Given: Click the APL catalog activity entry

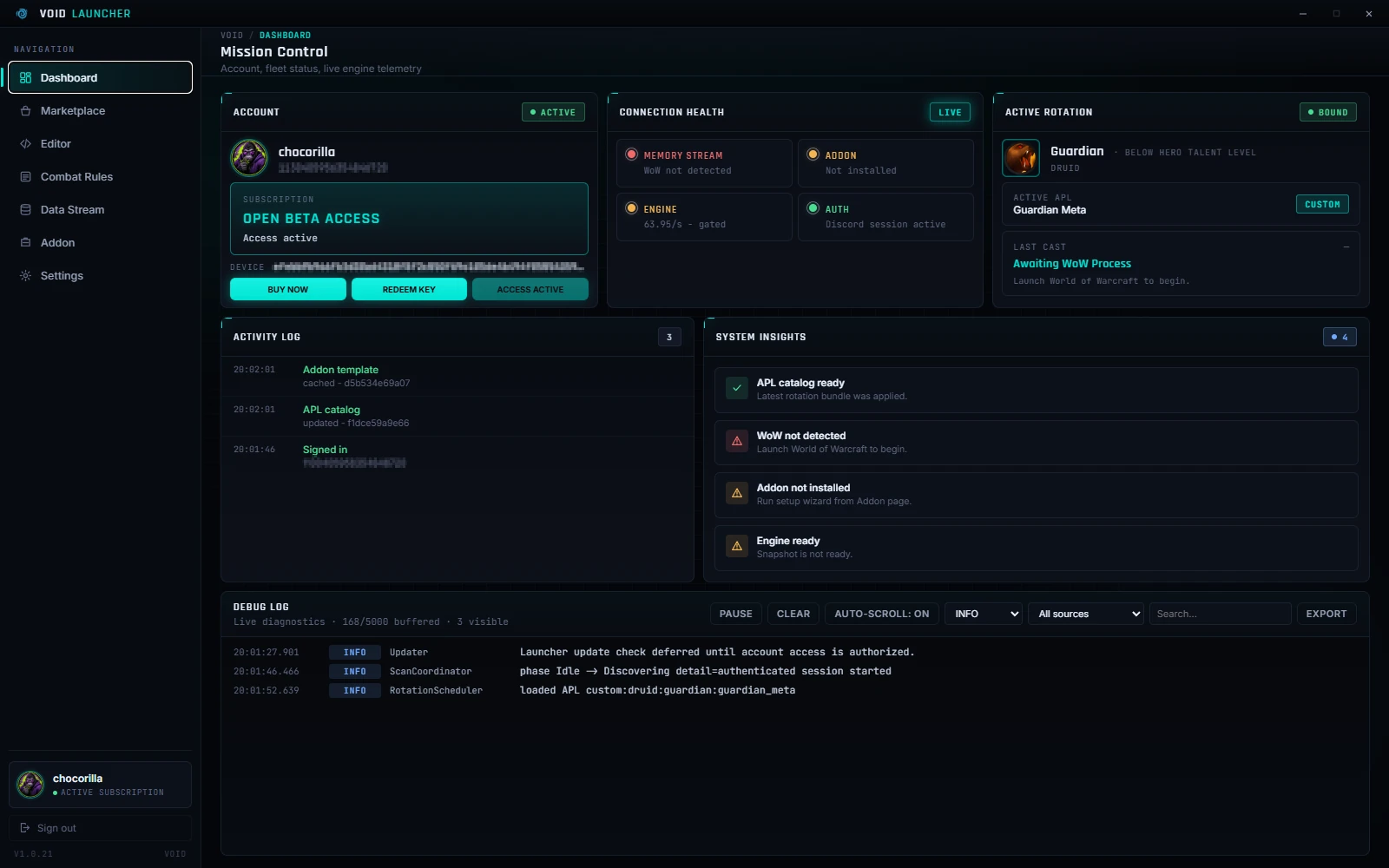Looking at the screenshot, I should (457, 416).
